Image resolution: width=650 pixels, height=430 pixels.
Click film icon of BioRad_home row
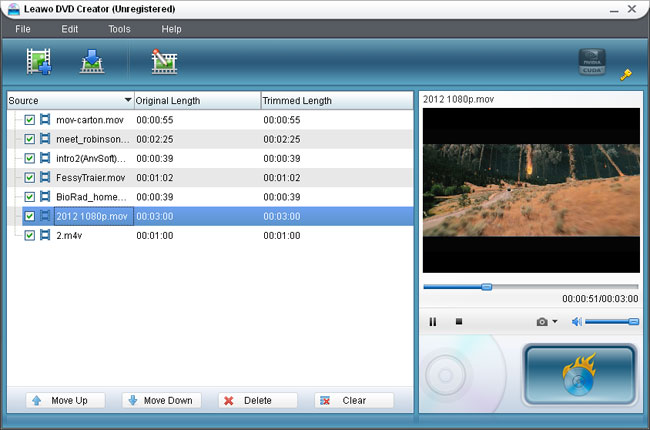pyautogui.click(x=45, y=197)
